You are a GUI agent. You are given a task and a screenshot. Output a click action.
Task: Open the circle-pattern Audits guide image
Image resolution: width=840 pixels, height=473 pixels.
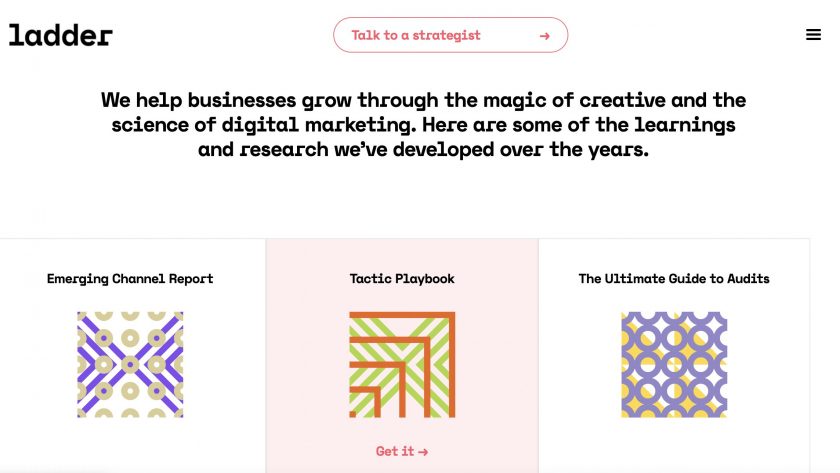pyautogui.click(x=674, y=364)
